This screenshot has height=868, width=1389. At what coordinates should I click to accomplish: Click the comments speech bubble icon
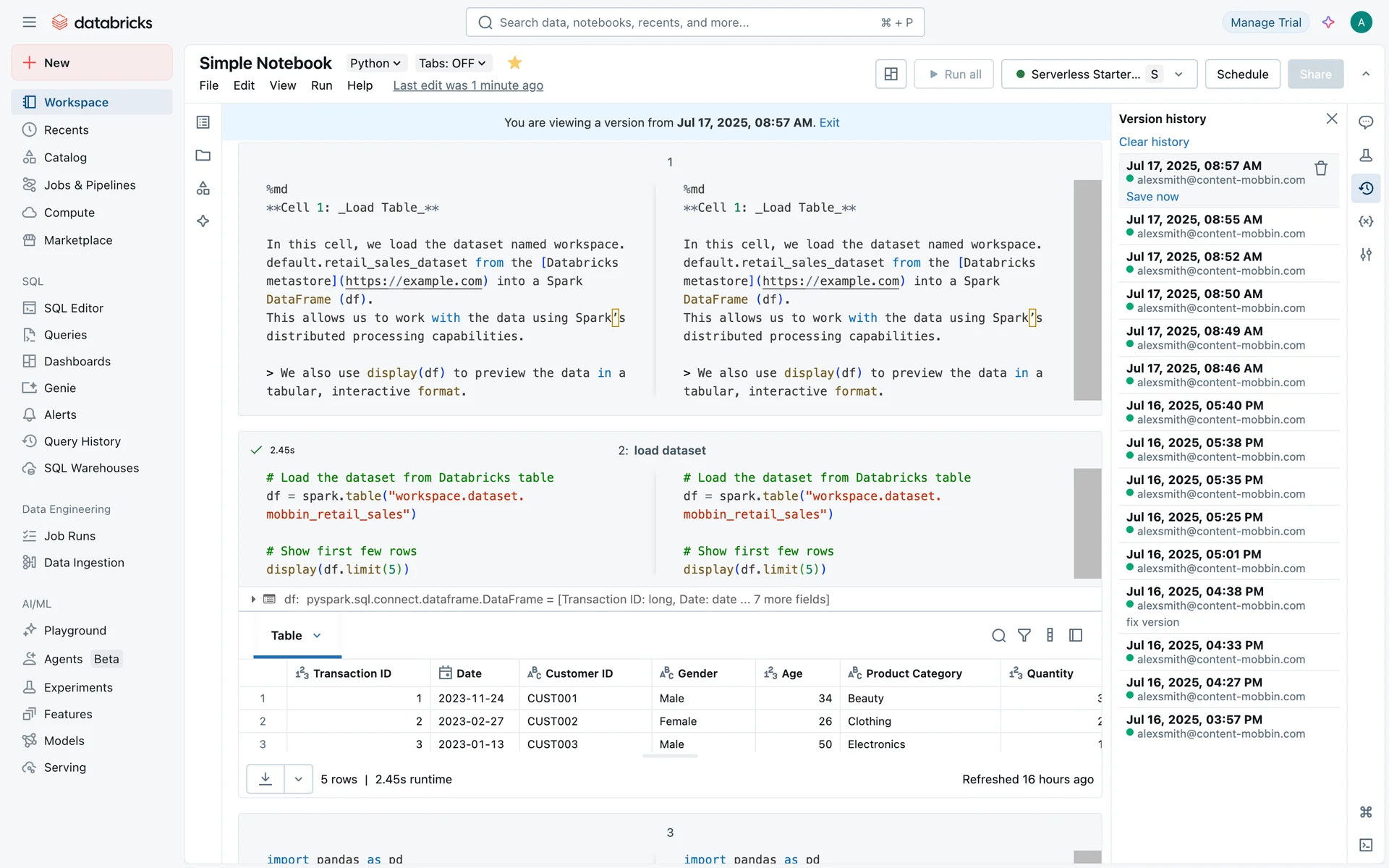1366,122
